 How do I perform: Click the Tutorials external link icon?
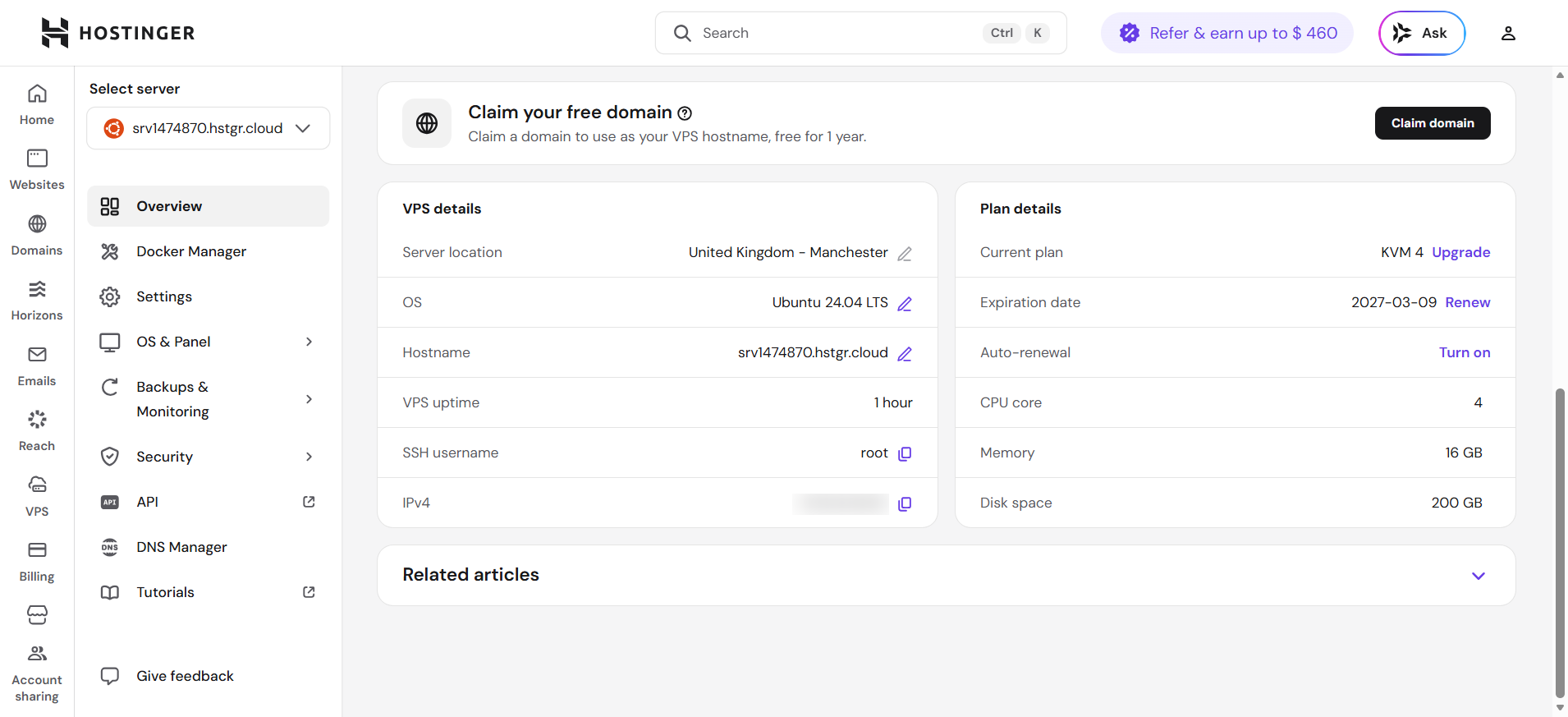coord(309,592)
